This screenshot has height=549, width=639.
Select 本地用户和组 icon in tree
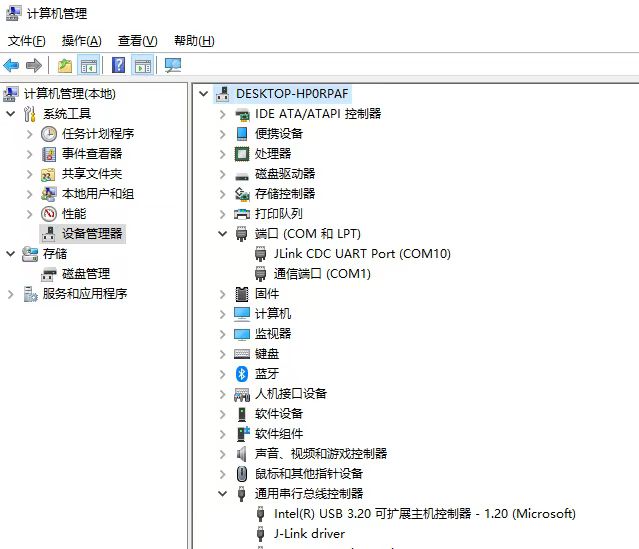click(49, 194)
